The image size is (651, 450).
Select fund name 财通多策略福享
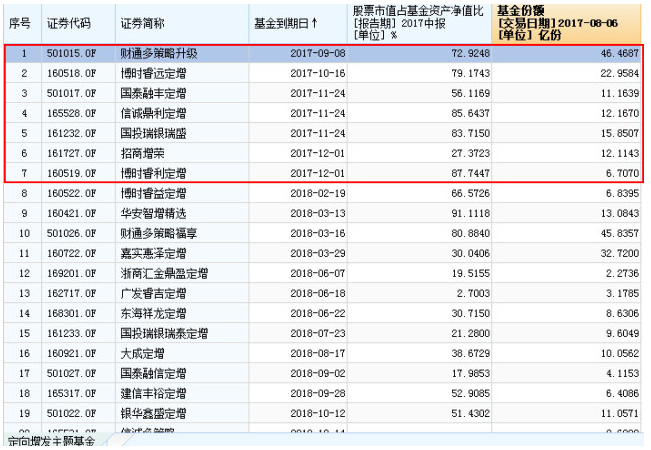pos(159,233)
